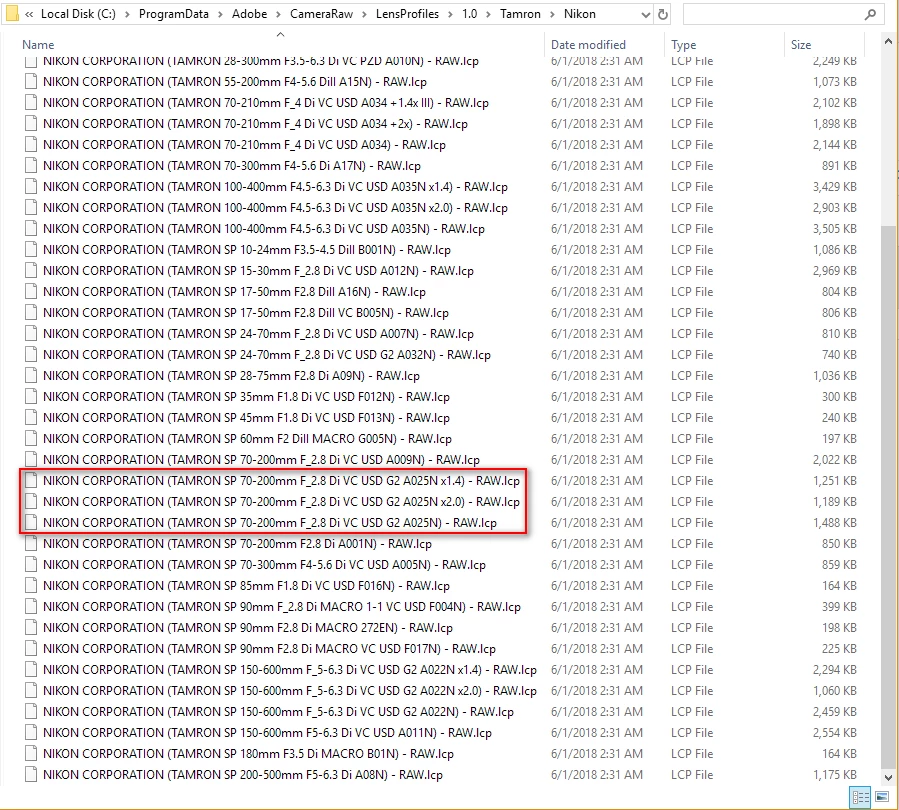Select file icon for SP 35mm F012N

[x=31, y=397]
